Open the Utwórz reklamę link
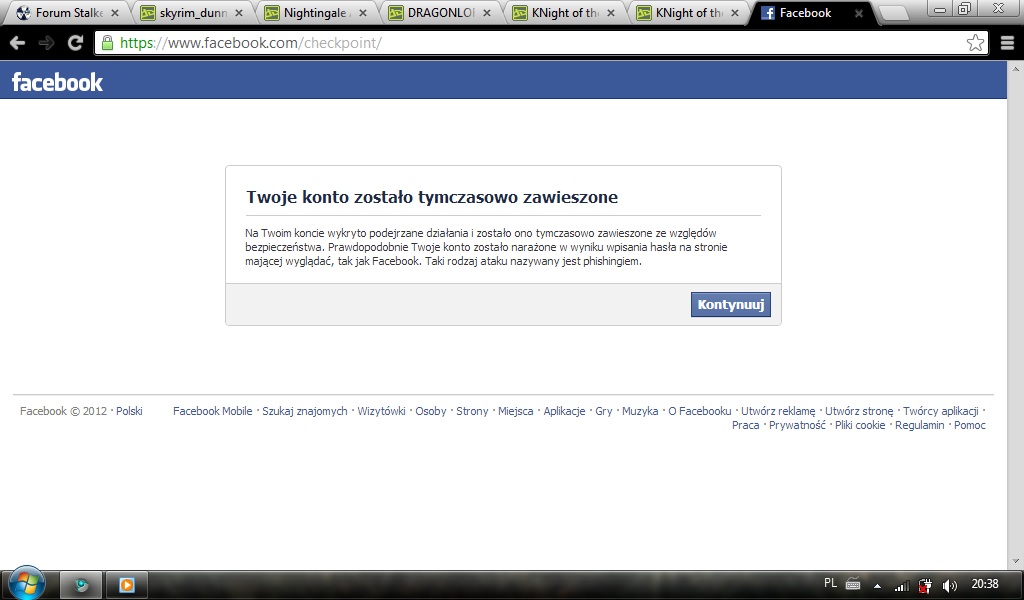This screenshot has width=1024, height=600. coord(778,411)
